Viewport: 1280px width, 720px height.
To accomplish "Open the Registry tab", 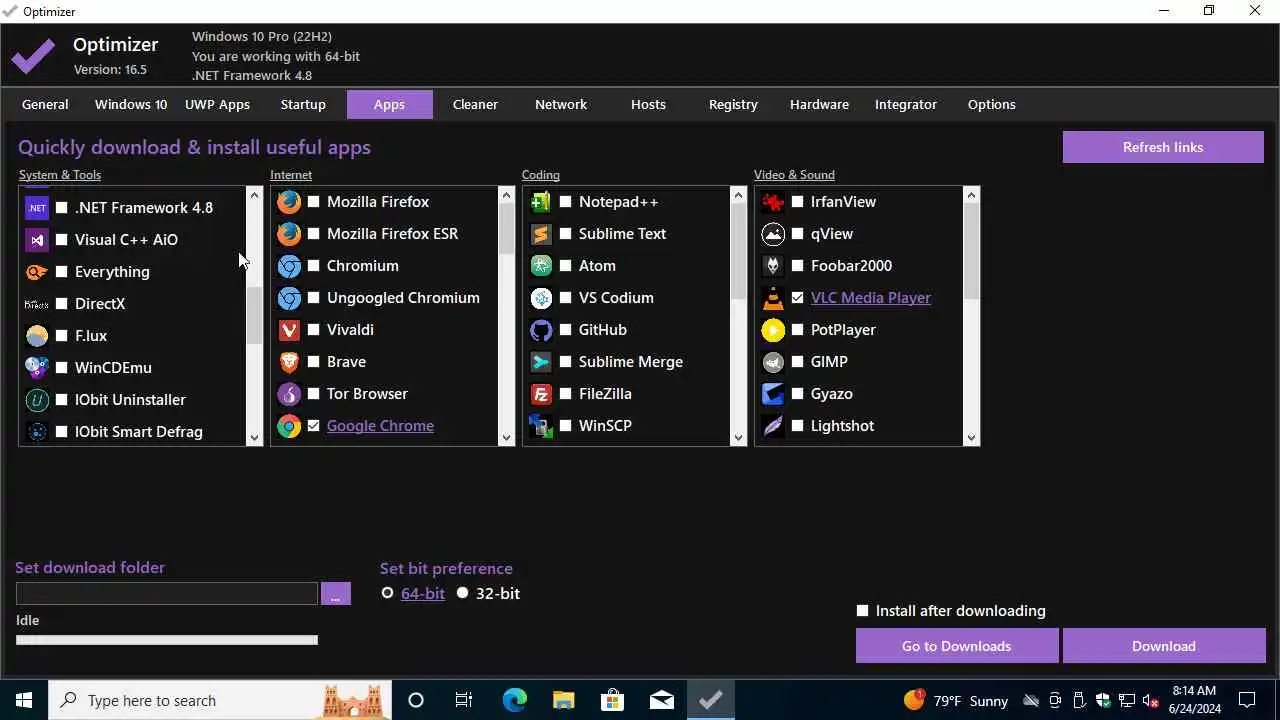I will [x=733, y=104].
